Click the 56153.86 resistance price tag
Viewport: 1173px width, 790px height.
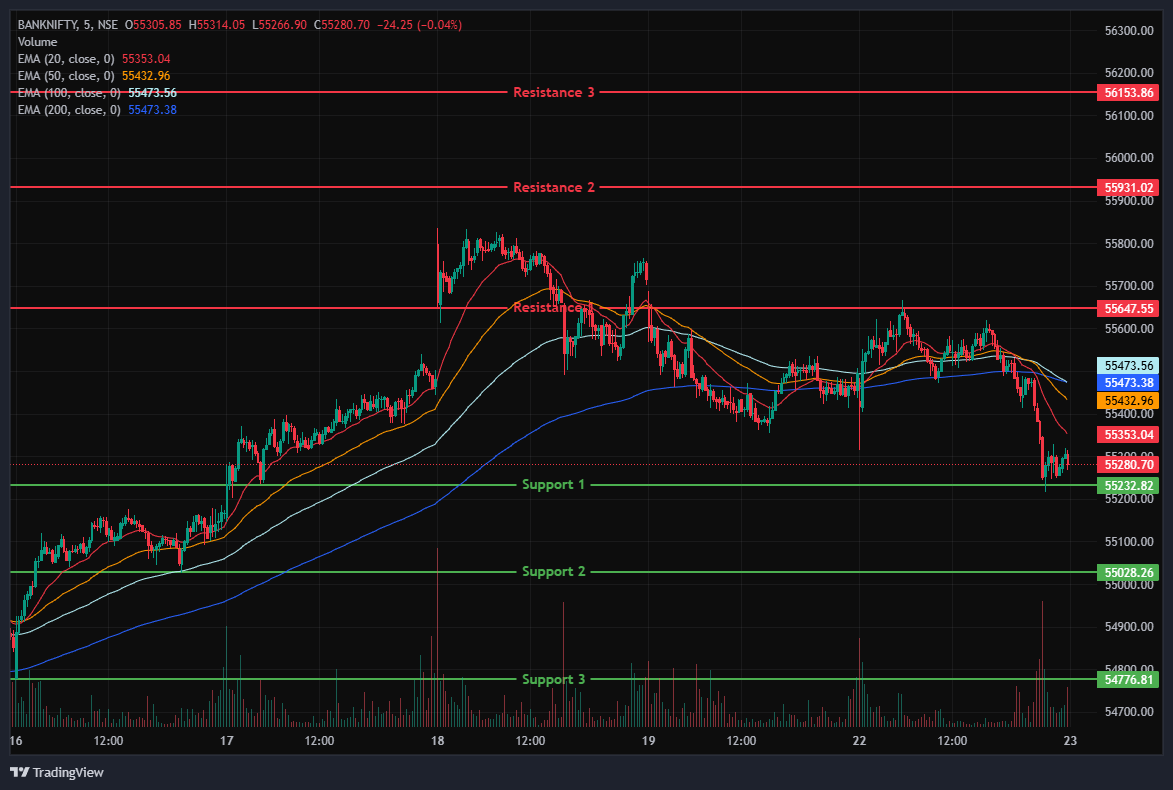(x=1128, y=93)
